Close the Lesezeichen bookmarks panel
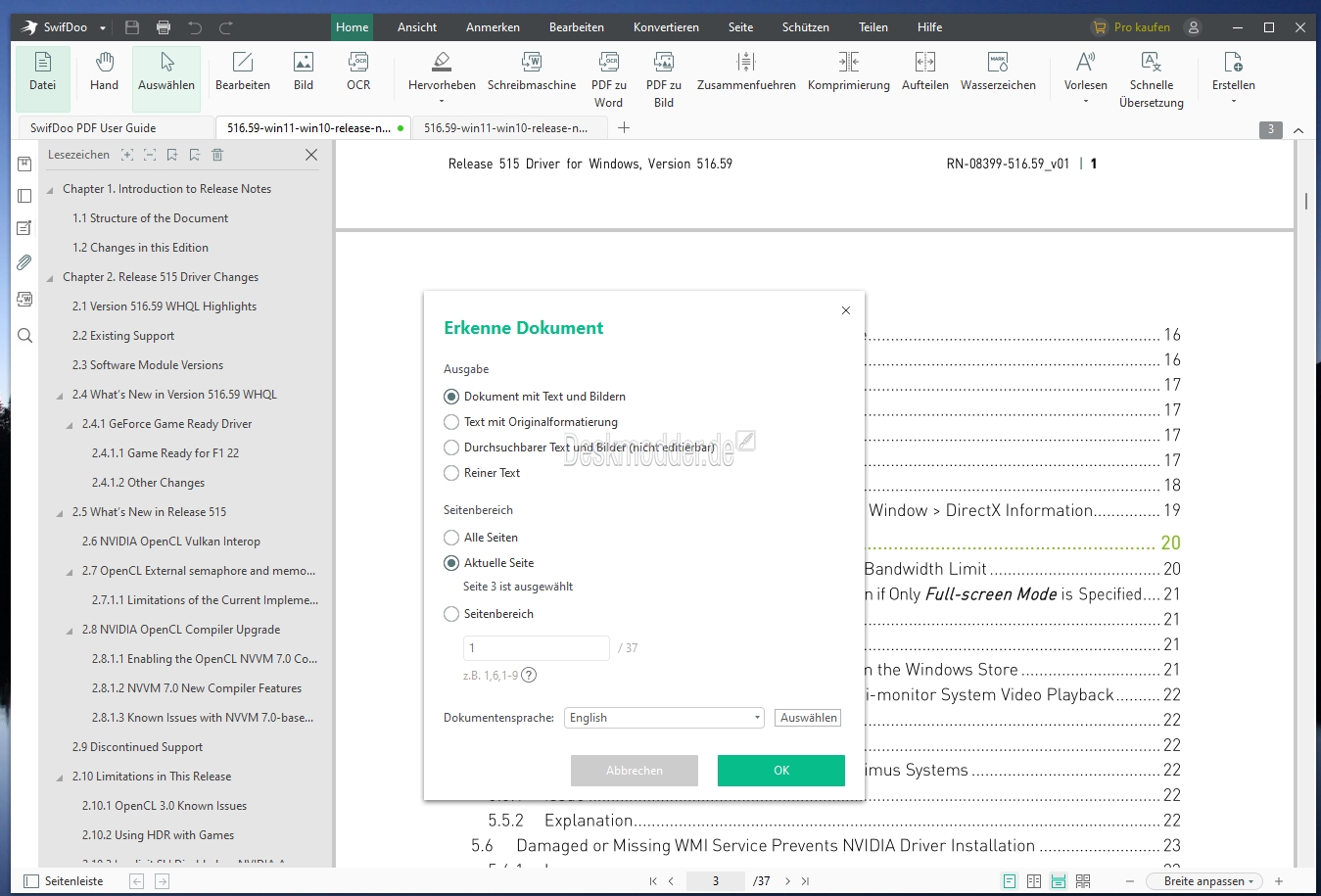 click(311, 155)
